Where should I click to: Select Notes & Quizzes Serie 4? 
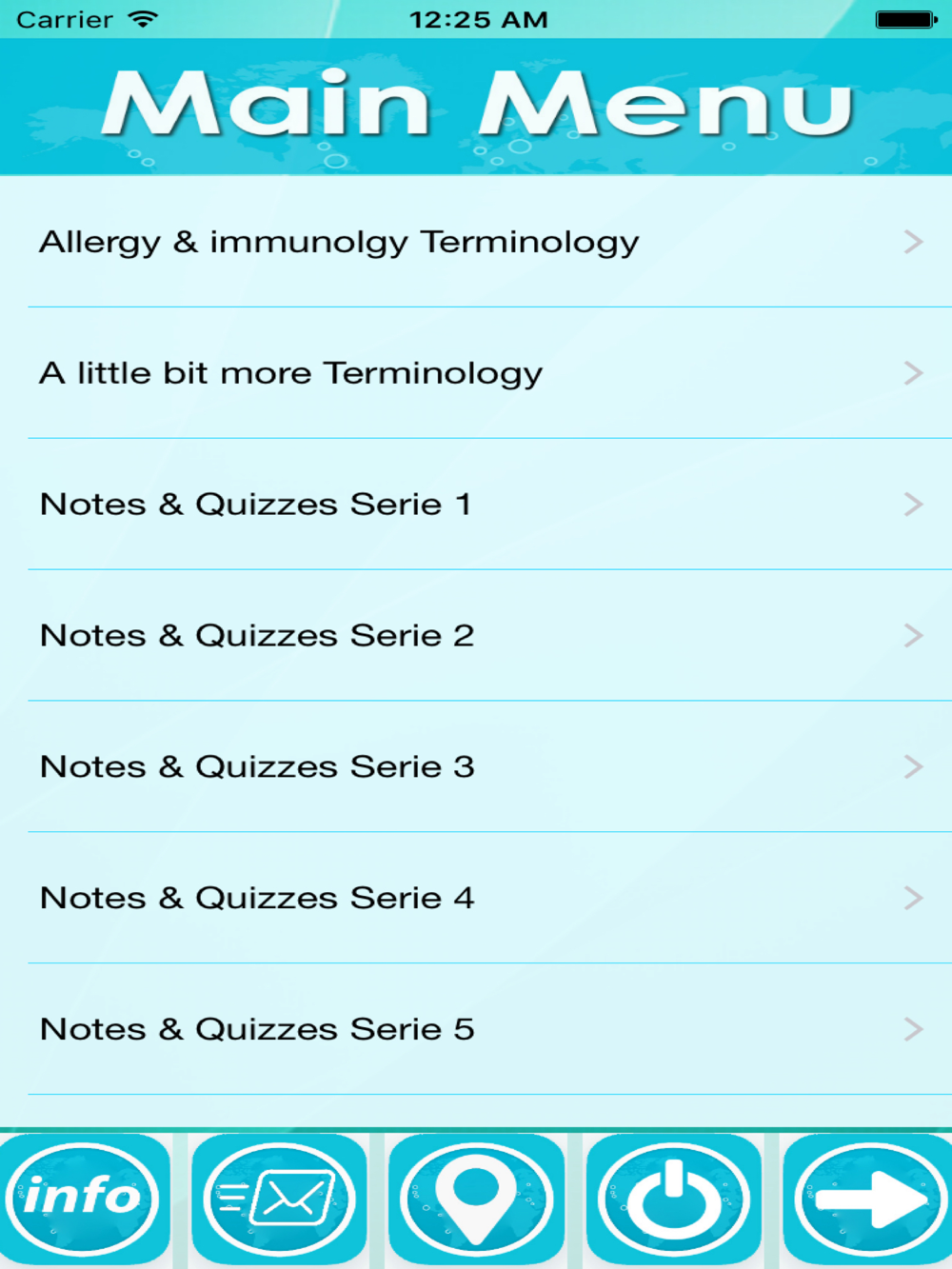[257, 899]
